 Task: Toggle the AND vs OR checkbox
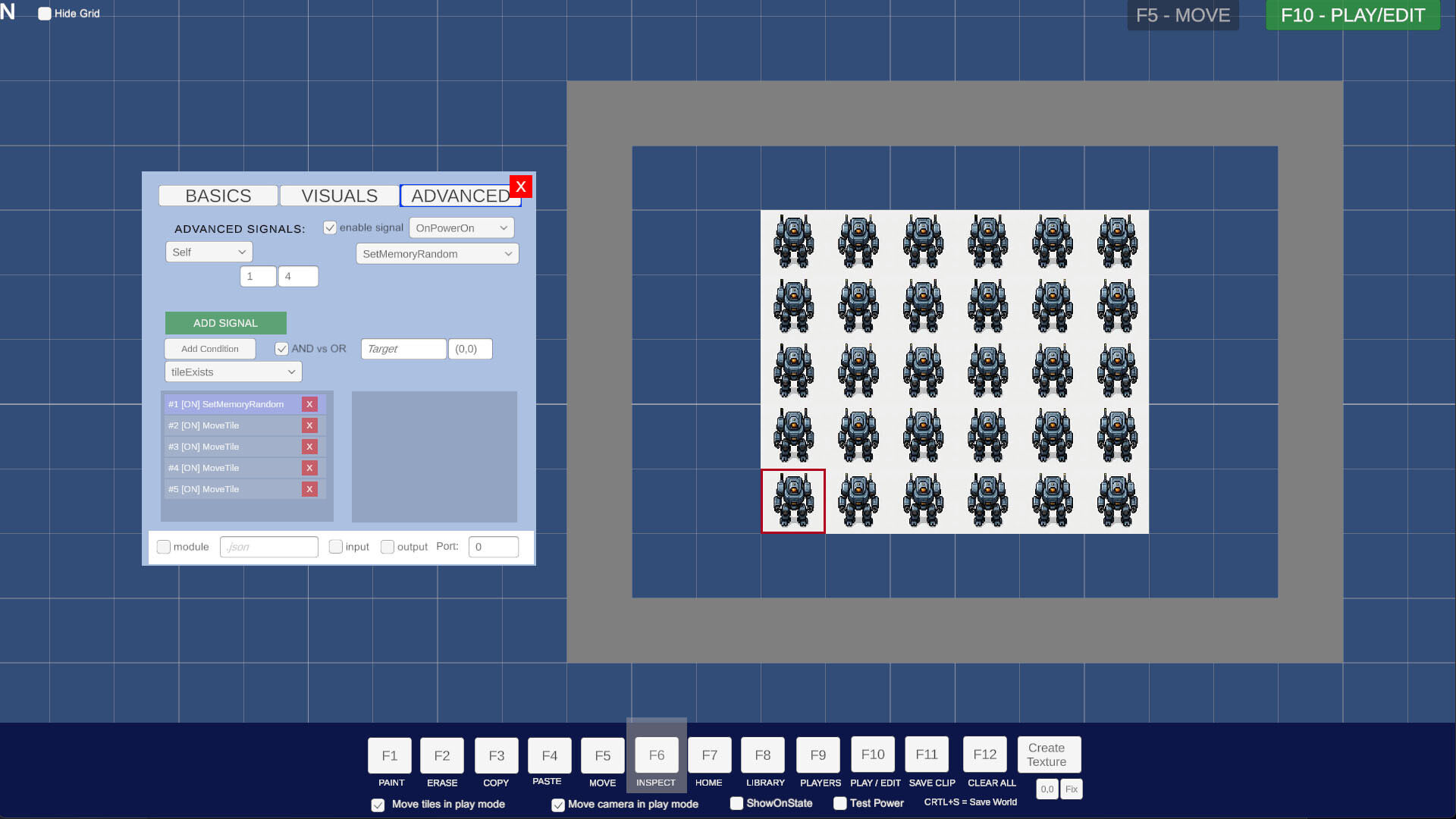pos(281,349)
